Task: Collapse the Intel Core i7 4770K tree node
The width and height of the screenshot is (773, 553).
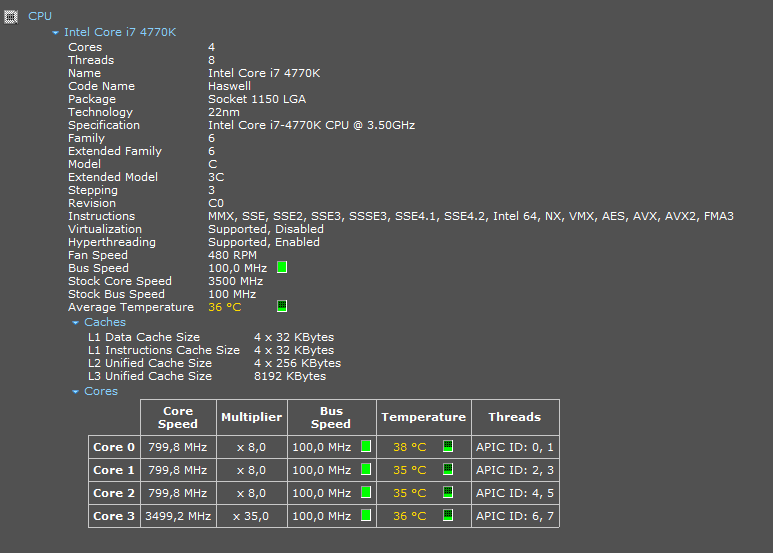Action: tap(55, 33)
